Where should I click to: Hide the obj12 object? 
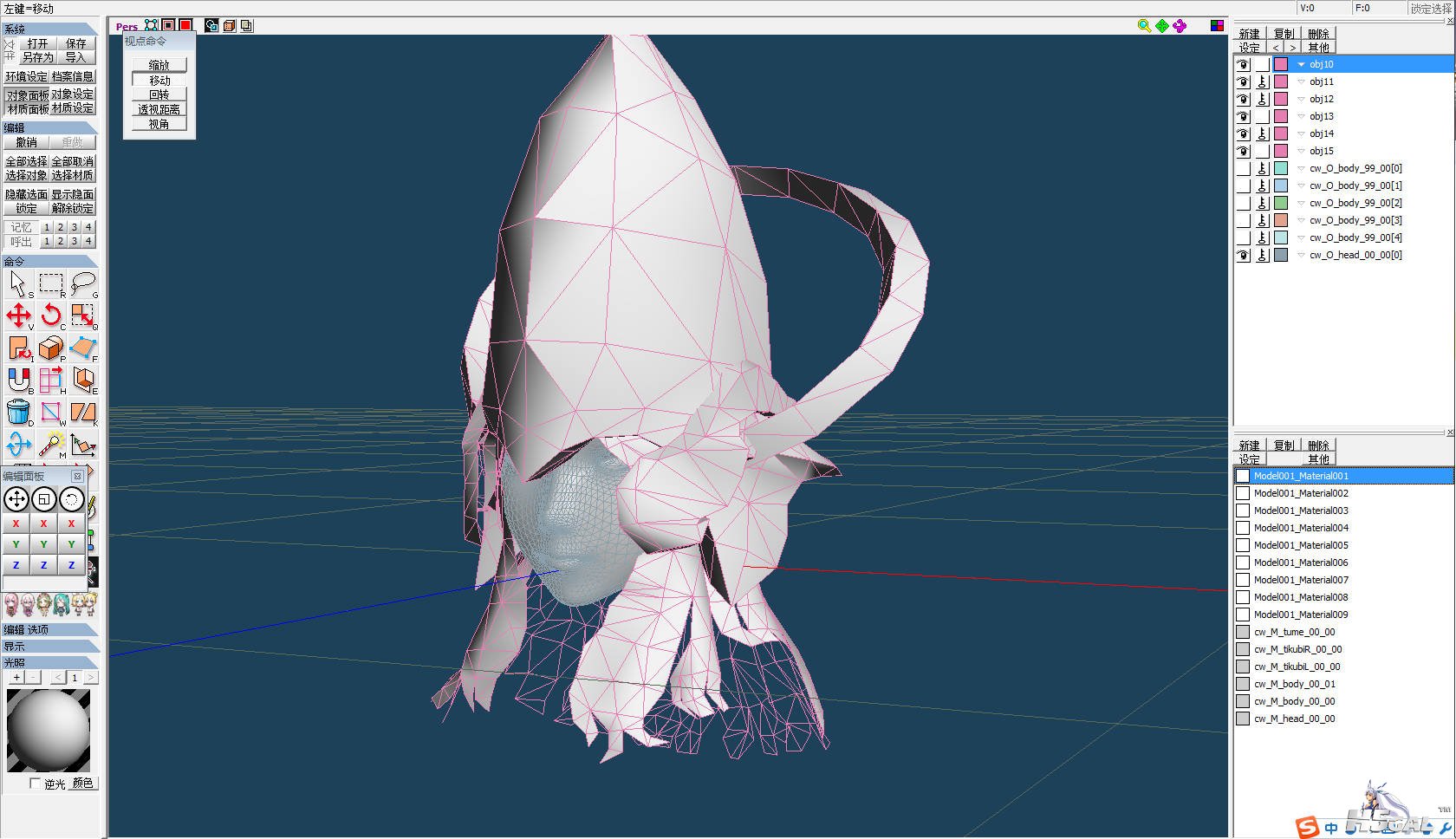1243,99
